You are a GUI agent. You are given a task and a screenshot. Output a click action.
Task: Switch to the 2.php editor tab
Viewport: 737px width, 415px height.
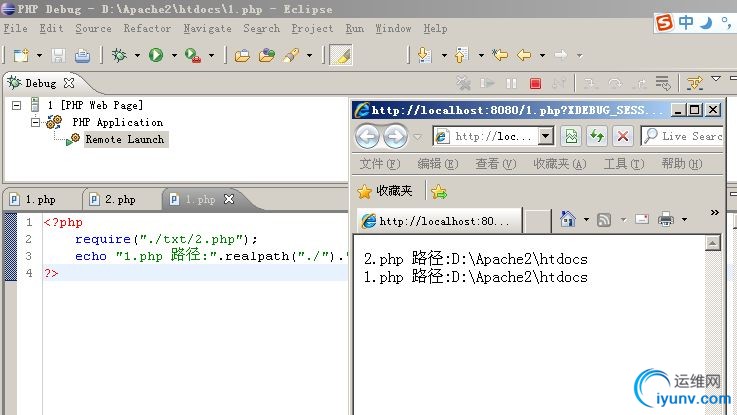[x=120, y=200]
